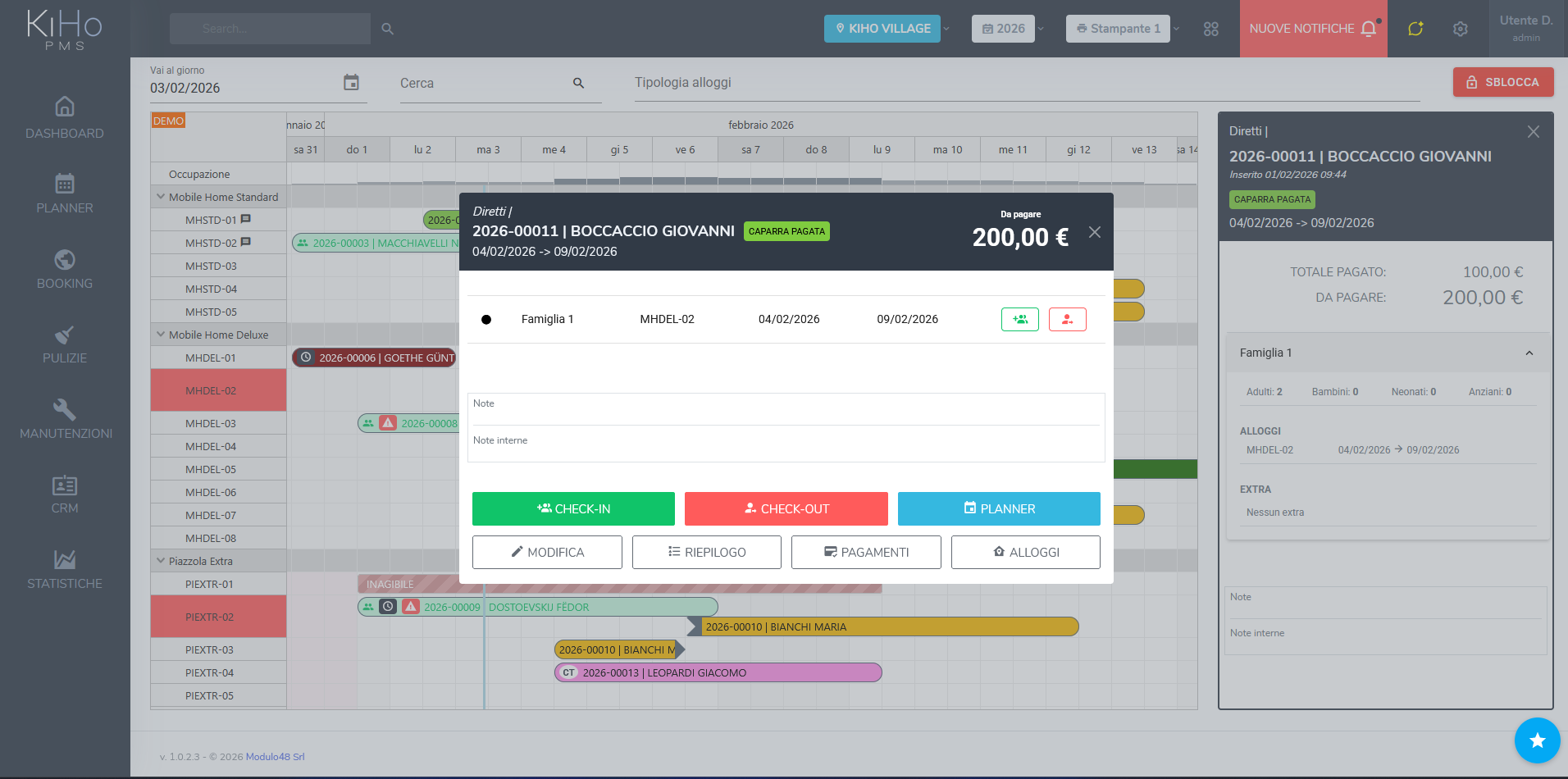Click the Cerca field magnifier icon
Viewport: 1568px width, 779px height.
tap(579, 83)
